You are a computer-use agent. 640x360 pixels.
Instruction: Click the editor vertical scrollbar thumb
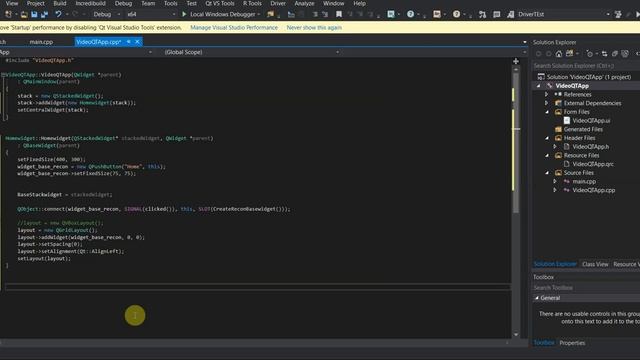516,143
